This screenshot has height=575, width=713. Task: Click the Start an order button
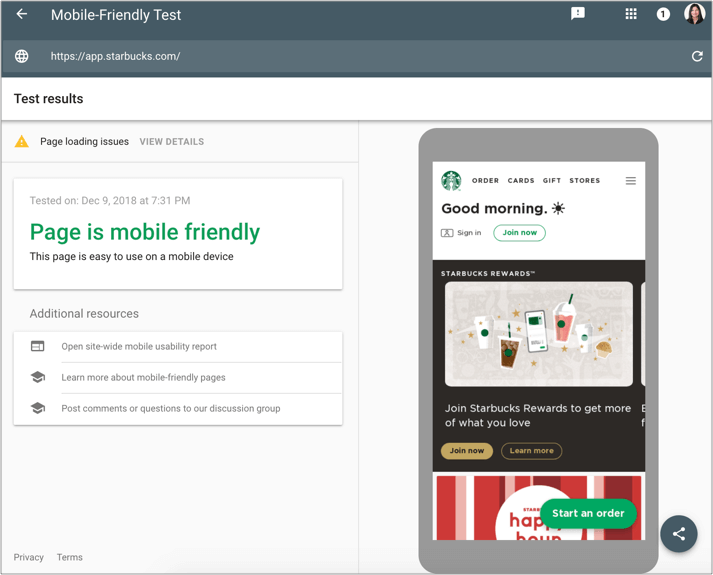tap(588, 513)
